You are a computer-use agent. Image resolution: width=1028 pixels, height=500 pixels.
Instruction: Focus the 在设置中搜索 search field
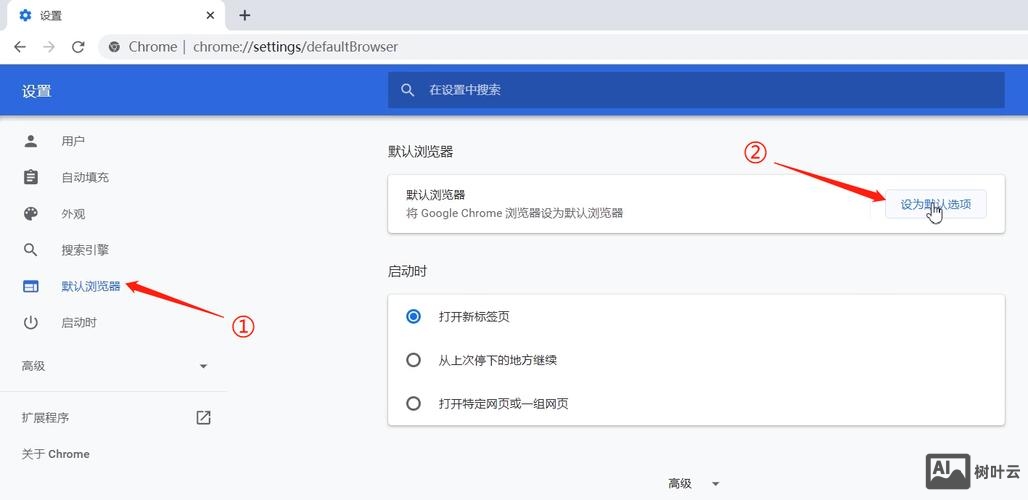click(696, 90)
